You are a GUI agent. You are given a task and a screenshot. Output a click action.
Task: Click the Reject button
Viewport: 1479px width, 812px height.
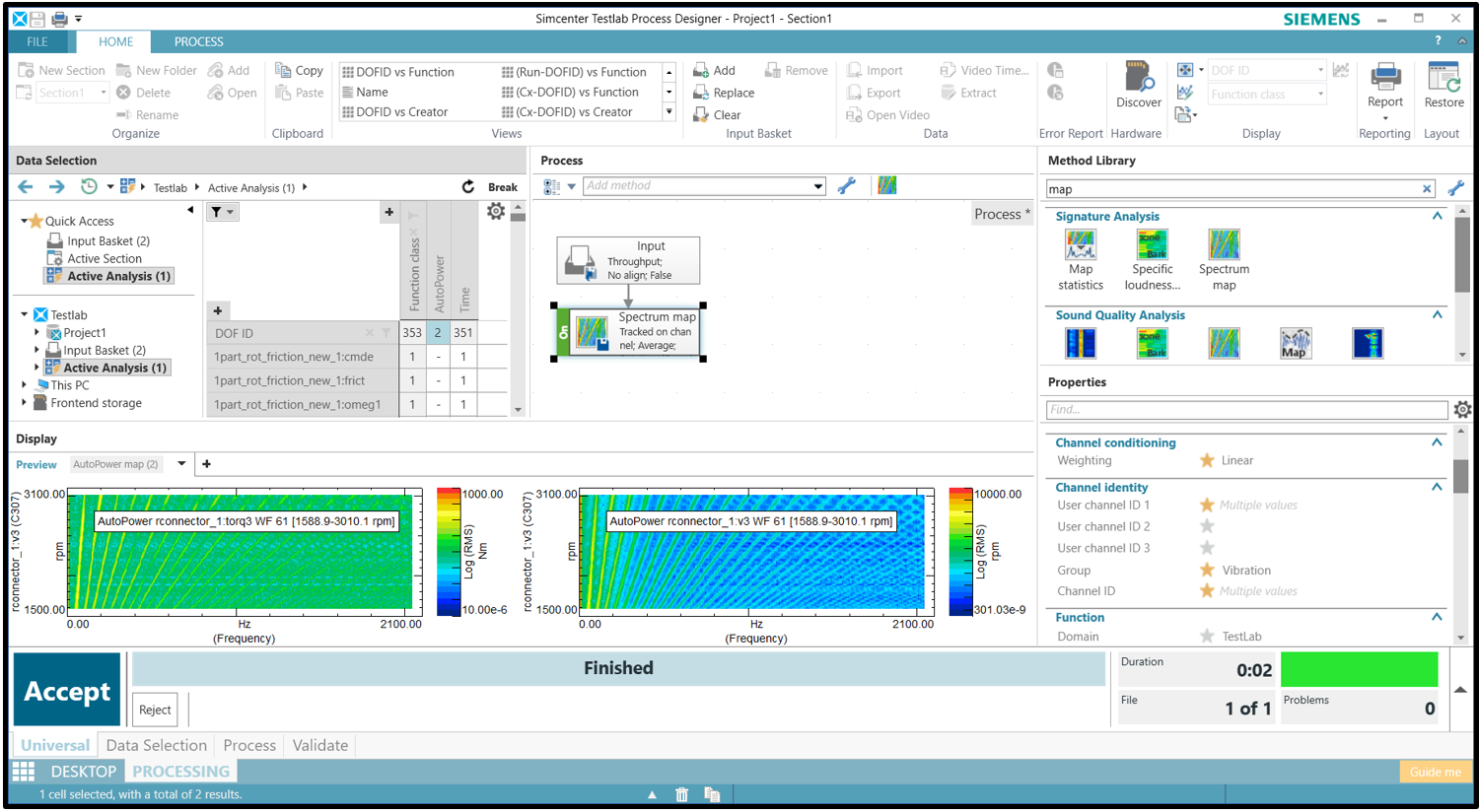coord(155,710)
